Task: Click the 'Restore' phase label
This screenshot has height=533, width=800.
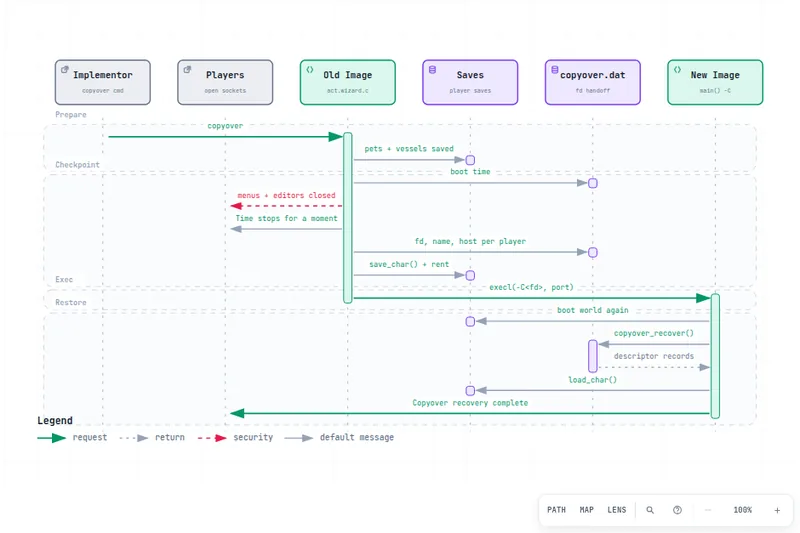Action: coord(71,302)
